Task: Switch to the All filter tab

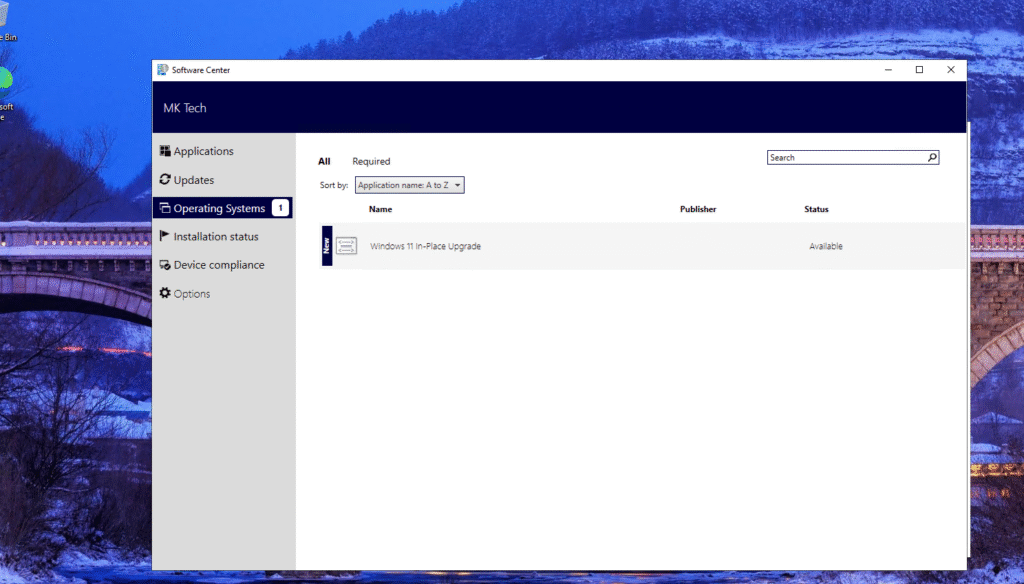Action: (324, 161)
